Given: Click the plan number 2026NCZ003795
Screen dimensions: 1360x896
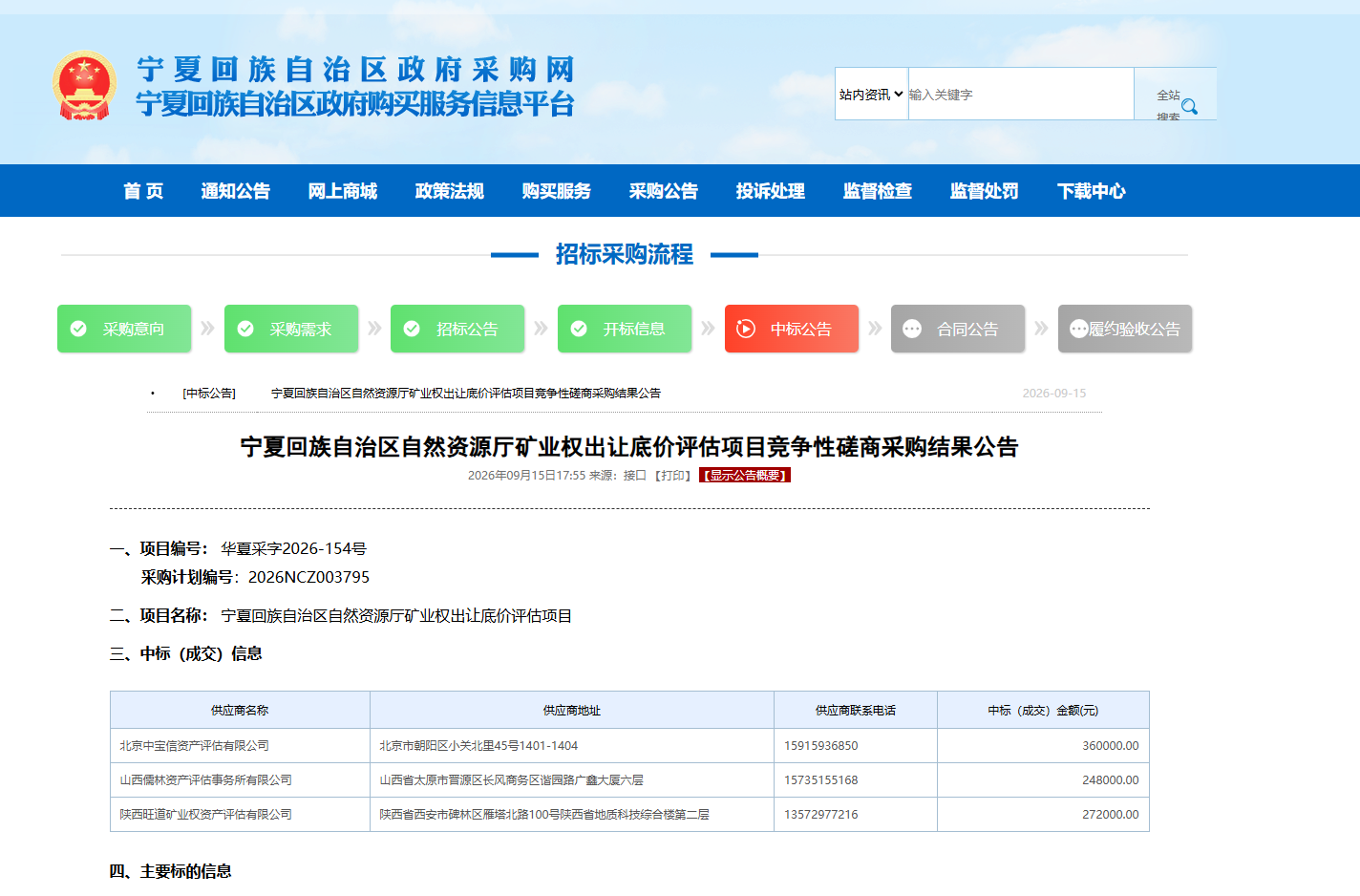Looking at the screenshot, I should click(308, 578).
